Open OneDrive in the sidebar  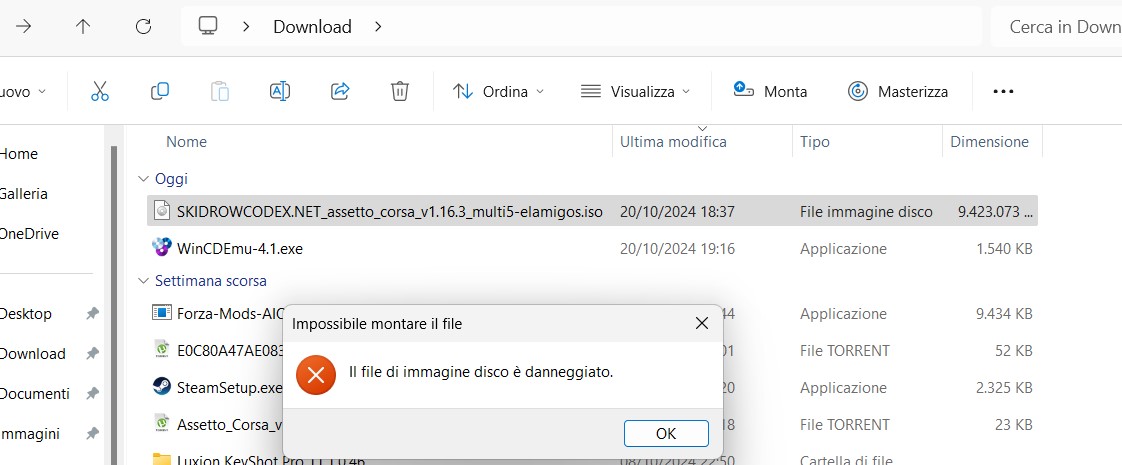point(29,234)
